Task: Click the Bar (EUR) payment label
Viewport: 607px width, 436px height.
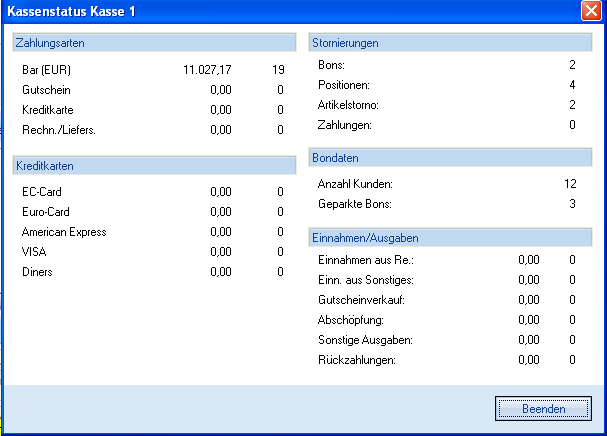Action: (47, 70)
